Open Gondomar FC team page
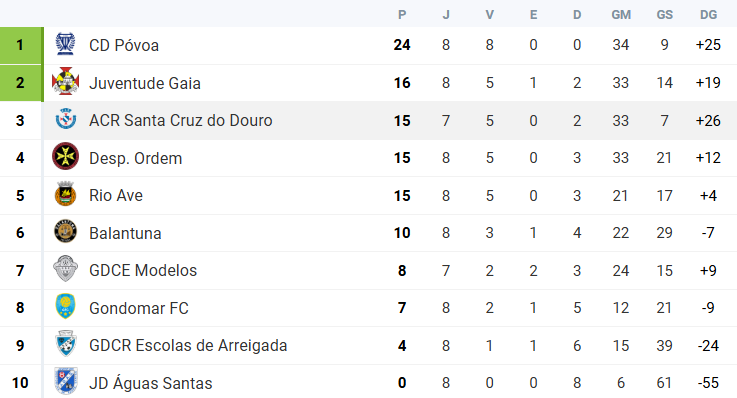Viewport: 737px width, 398px height. [139, 308]
